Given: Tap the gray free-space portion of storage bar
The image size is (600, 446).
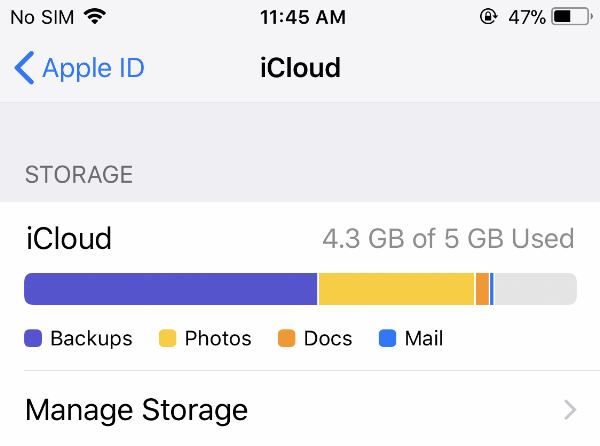Looking at the screenshot, I should click(535, 289).
